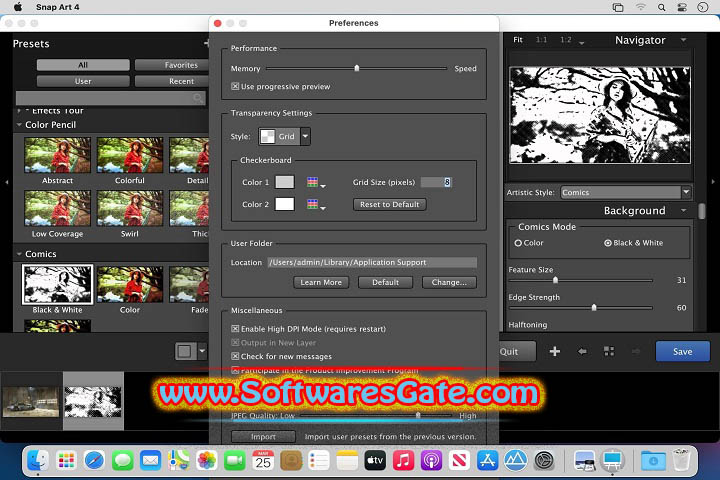The image size is (720, 480).
Task: Click Learn More button
Action: coord(321,282)
